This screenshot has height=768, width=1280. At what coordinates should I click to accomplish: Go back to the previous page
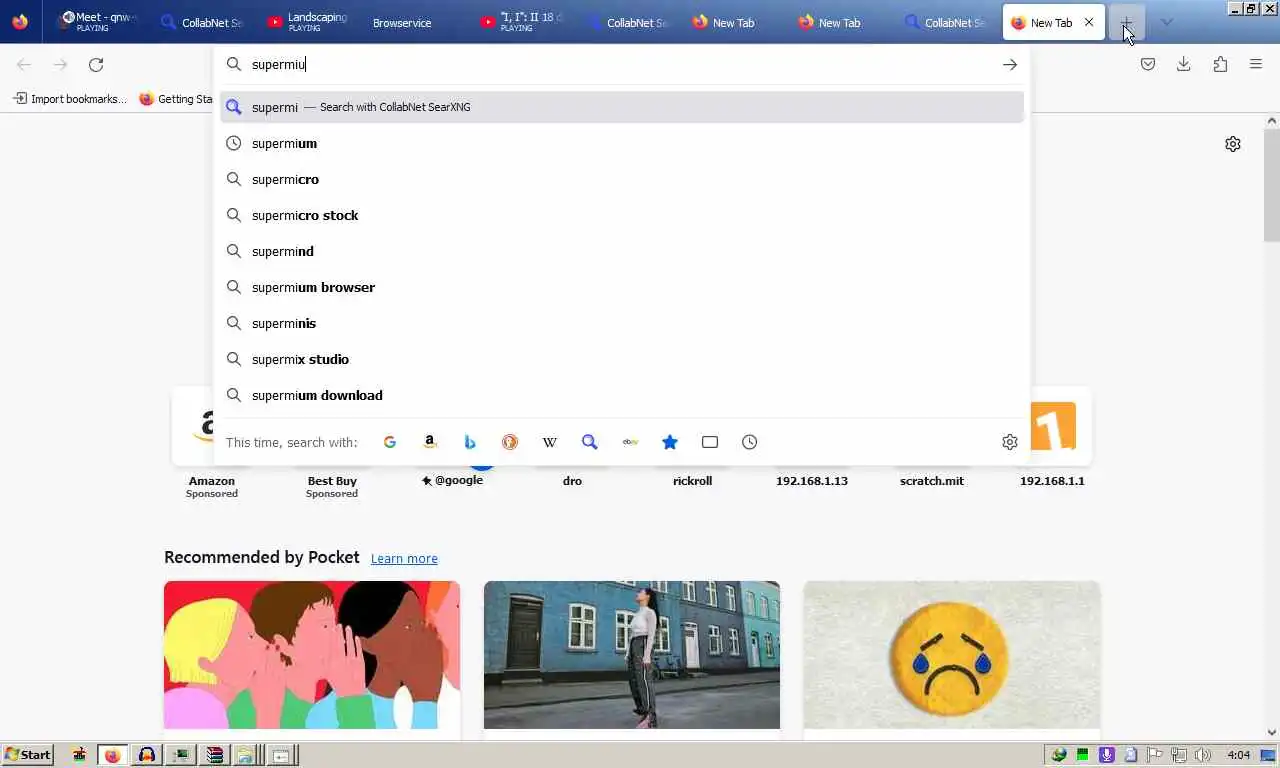24,65
